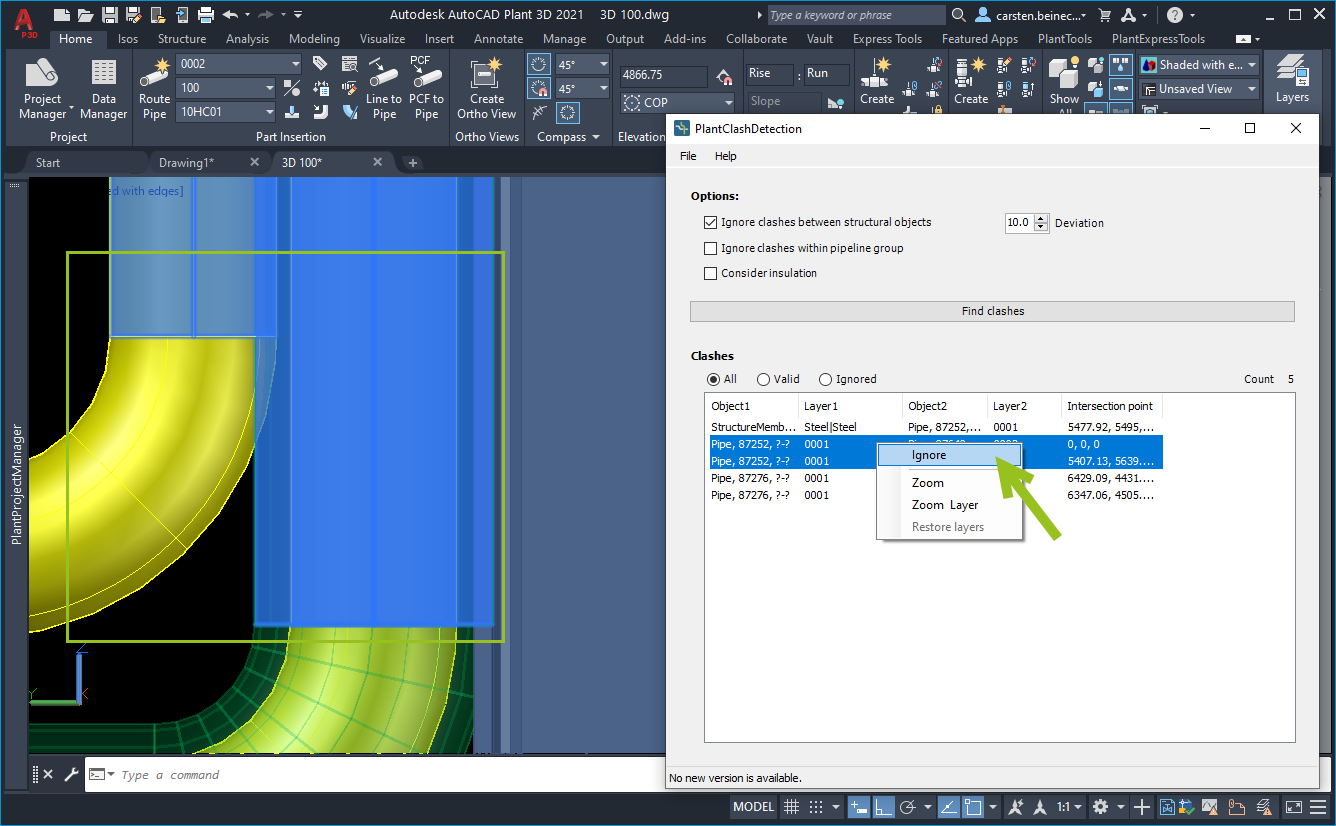
Task: Click Create Ortho View
Action: pos(487,88)
